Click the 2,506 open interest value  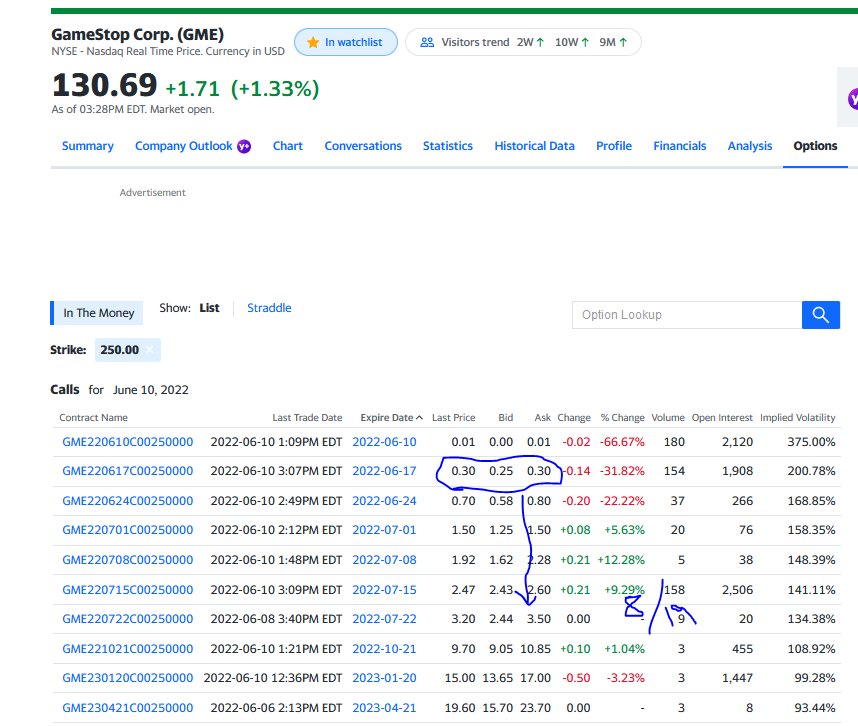click(x=737, y=590)
